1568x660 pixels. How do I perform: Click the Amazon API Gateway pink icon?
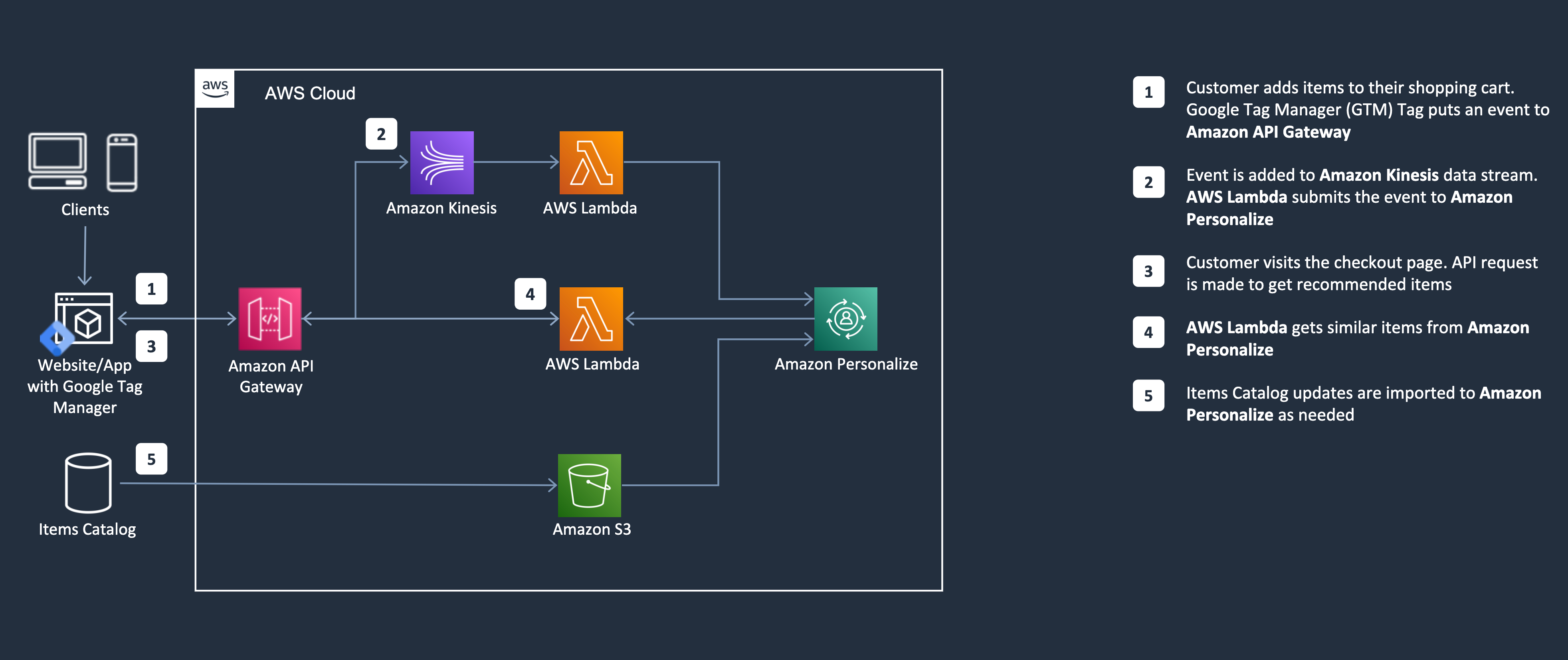pyautogui.click(x=270, y=319)
